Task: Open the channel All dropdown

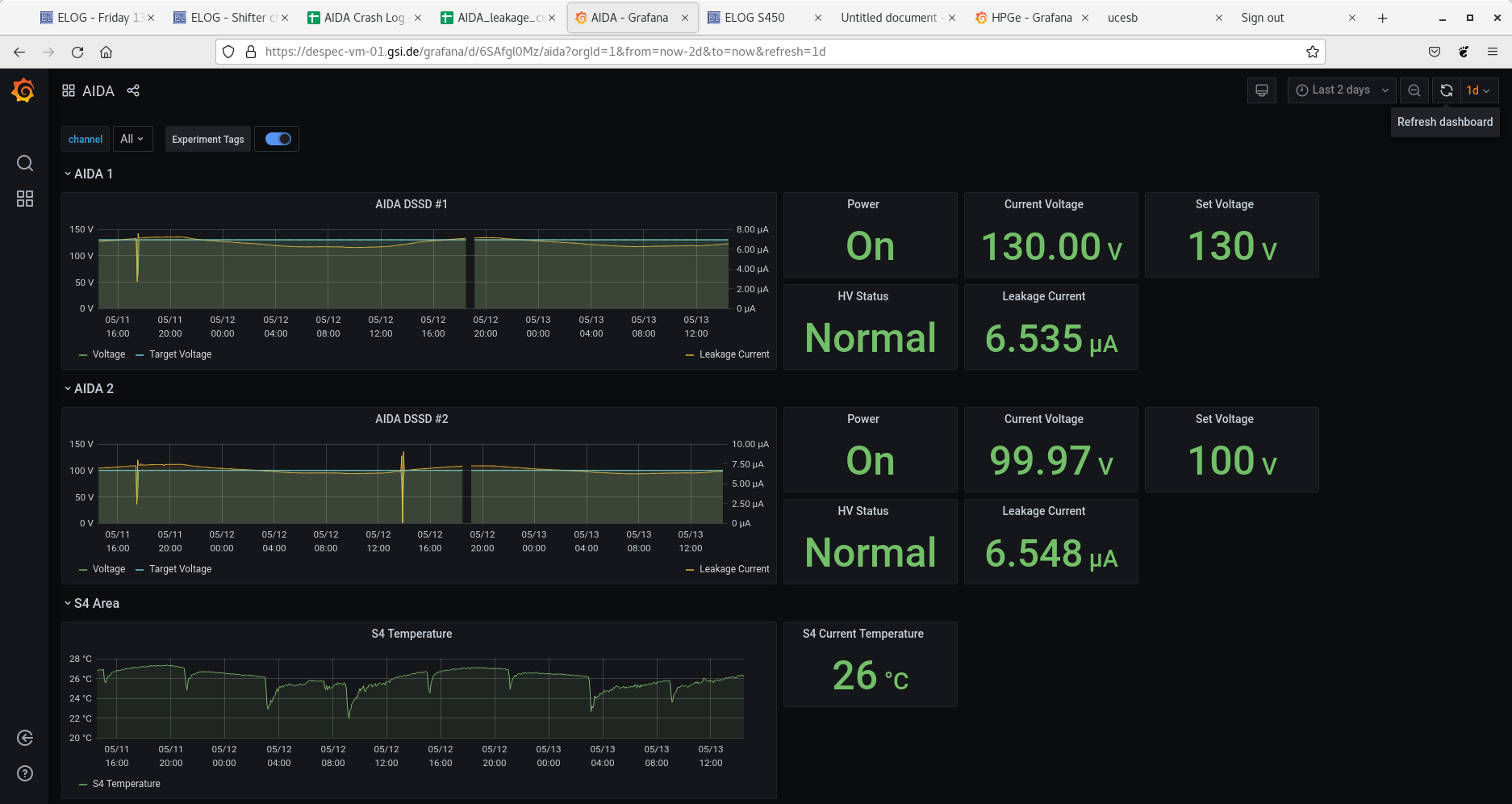Action: 132,139
